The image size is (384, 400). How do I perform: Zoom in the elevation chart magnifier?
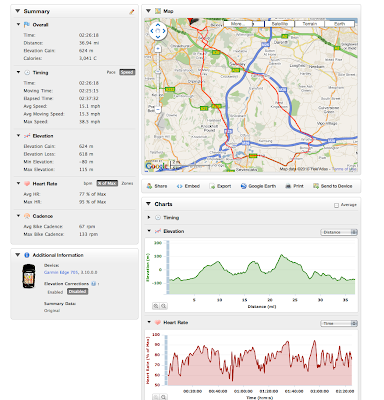(x=156, y=306)
